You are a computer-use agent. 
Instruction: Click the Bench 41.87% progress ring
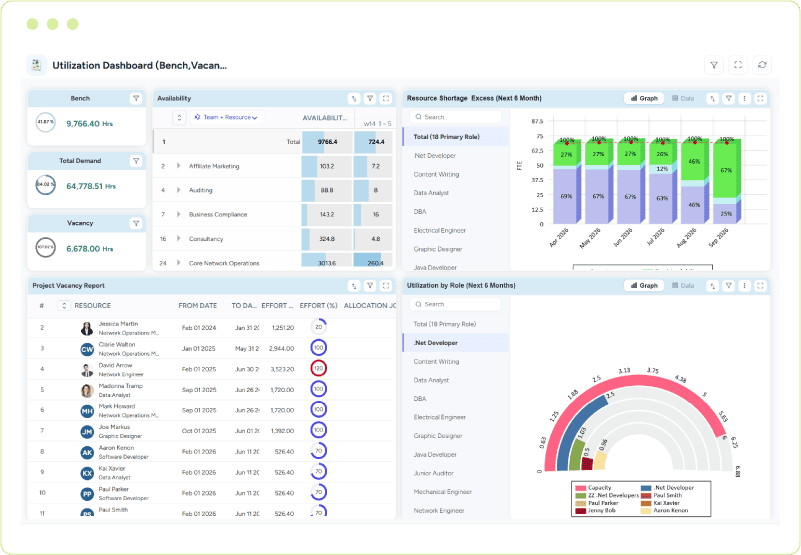pos(45,123)
